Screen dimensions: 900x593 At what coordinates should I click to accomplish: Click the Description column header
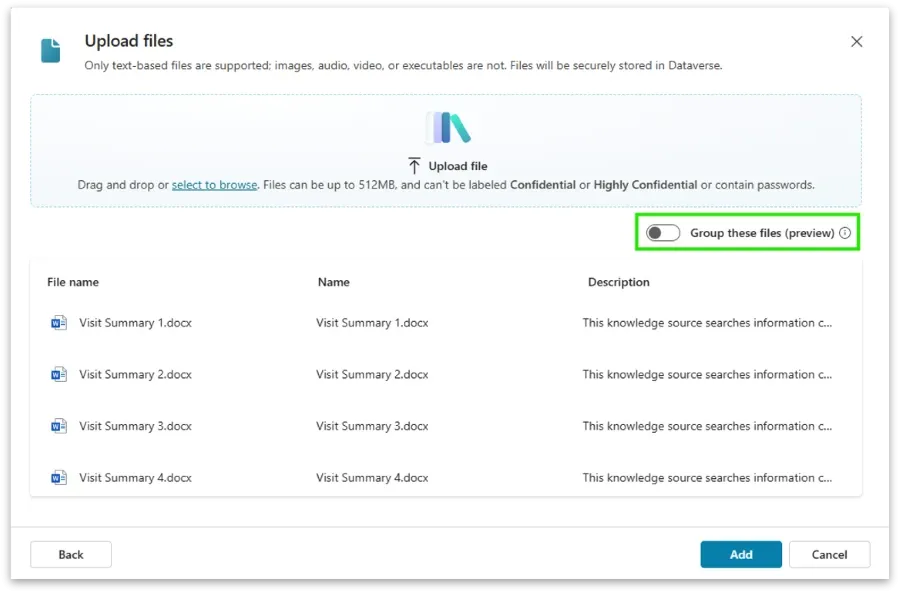pyautogui.click(x=618, y=282)
